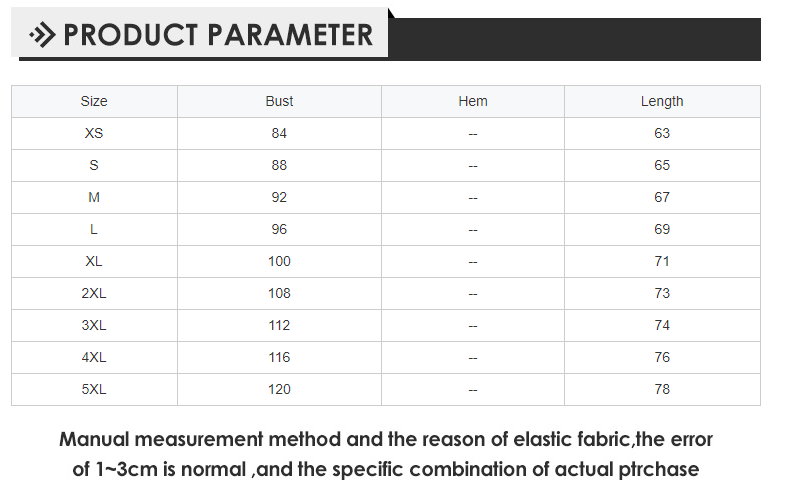The width and height of the screenshot is (798, 497).
Task: Click the double-arrow icon beside Product Parameter
Action: (42, 35)
